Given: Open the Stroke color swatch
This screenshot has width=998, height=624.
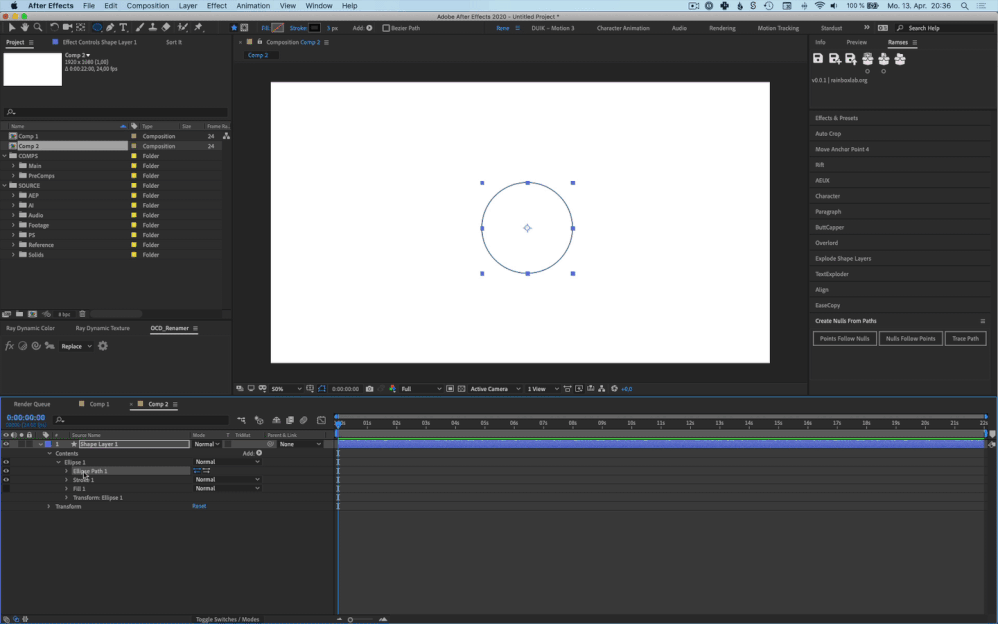Looking at the screenshot, I should tap(314, 28).
